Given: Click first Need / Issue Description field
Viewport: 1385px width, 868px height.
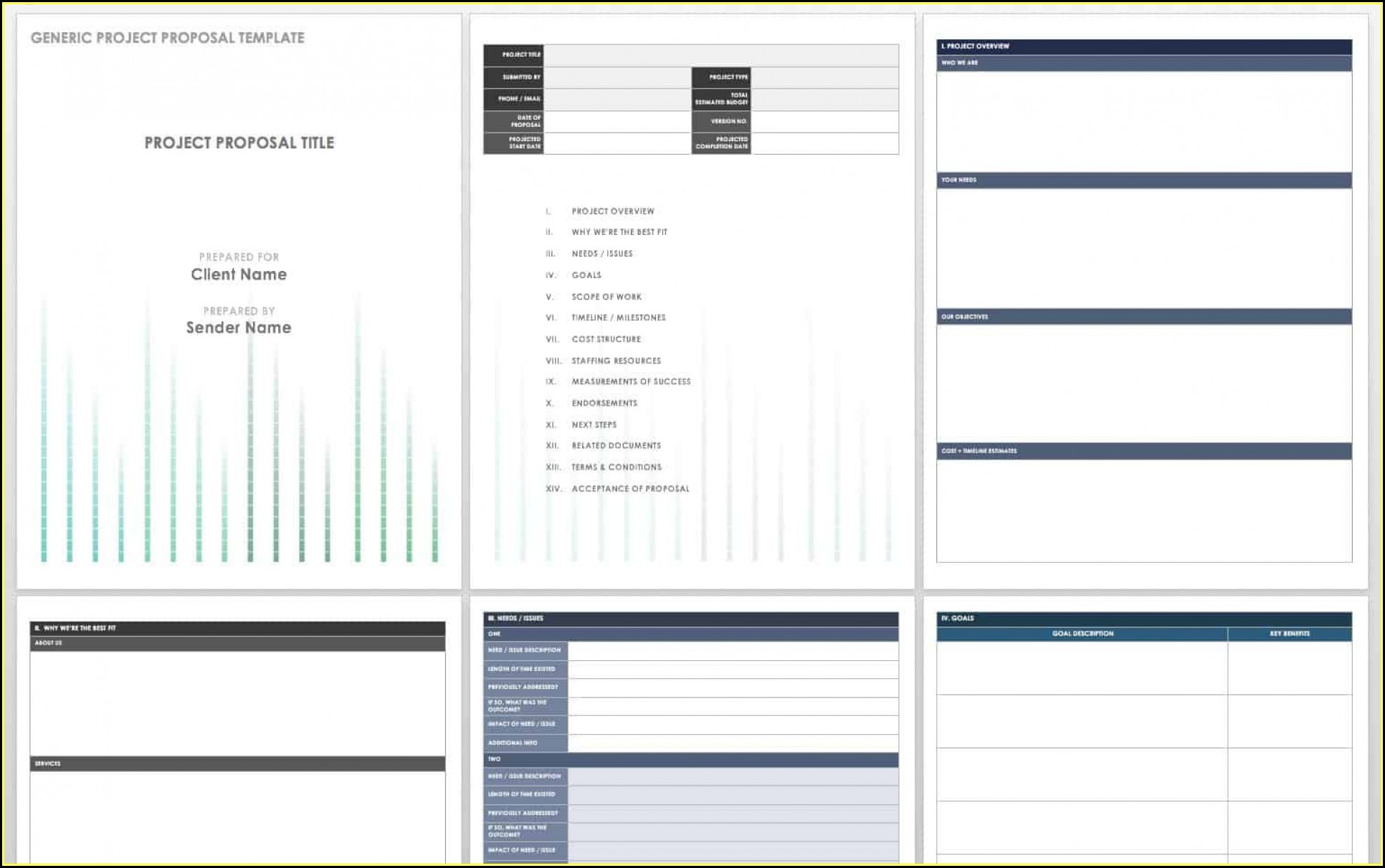Looking at the screenshot, I should point(733,650).
